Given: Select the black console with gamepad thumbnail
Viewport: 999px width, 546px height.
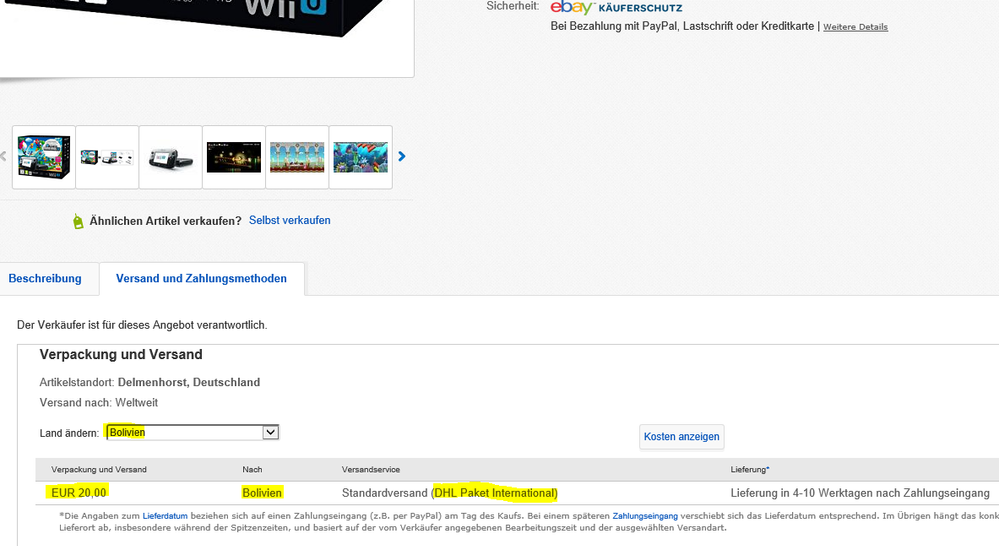Looking at the screenshot, I should point(170,157).
